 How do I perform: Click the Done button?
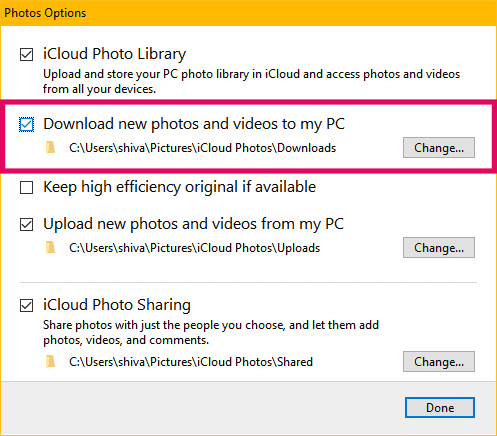(440, 407)
